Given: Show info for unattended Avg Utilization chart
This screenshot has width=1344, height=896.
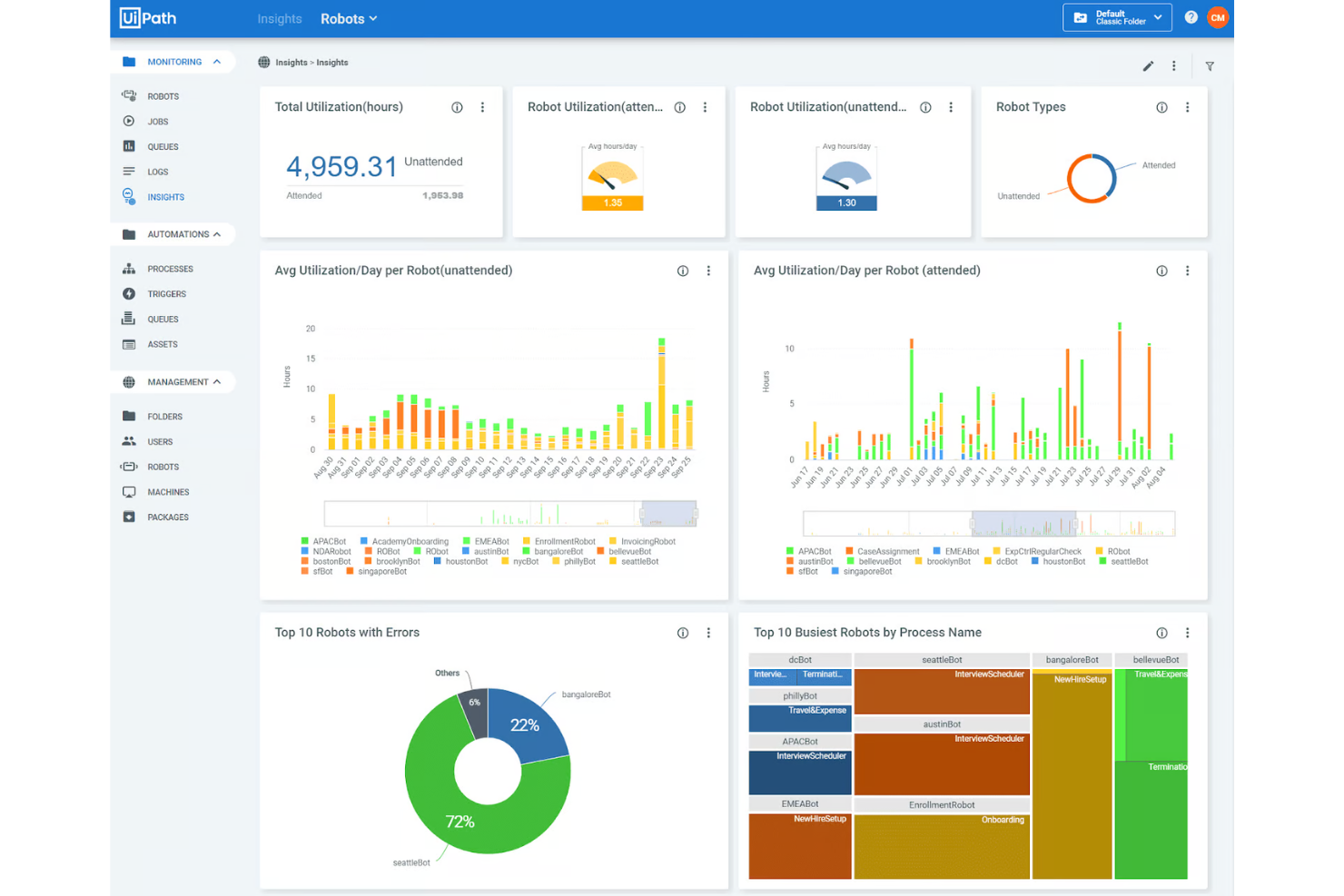Looking at the screenshot, I should coord(683,271).
